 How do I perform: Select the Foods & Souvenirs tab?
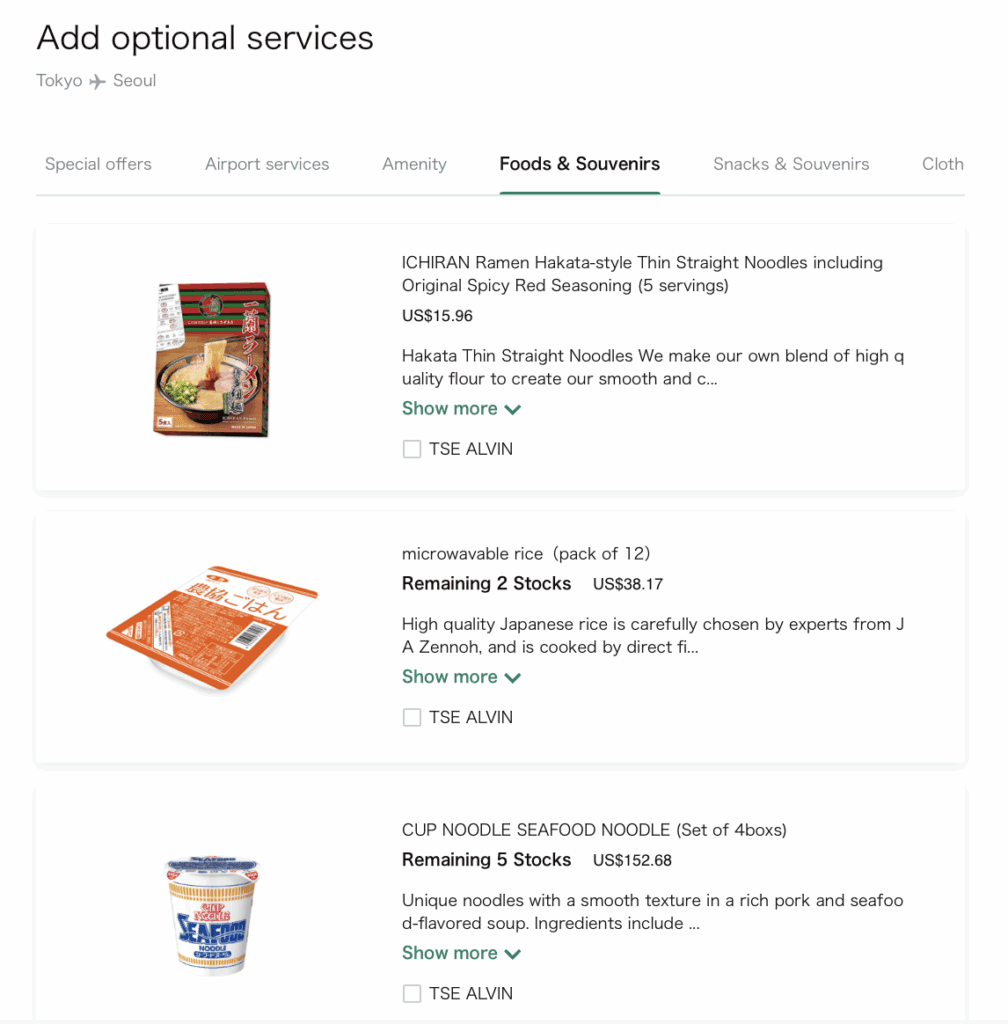point(580,164)
